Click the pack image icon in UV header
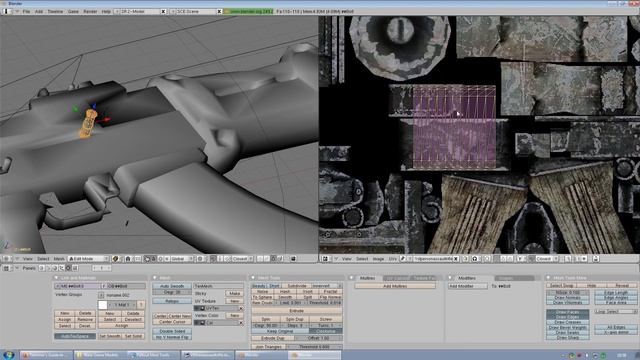This screenshot has height=360, width=640. [465, 259]
